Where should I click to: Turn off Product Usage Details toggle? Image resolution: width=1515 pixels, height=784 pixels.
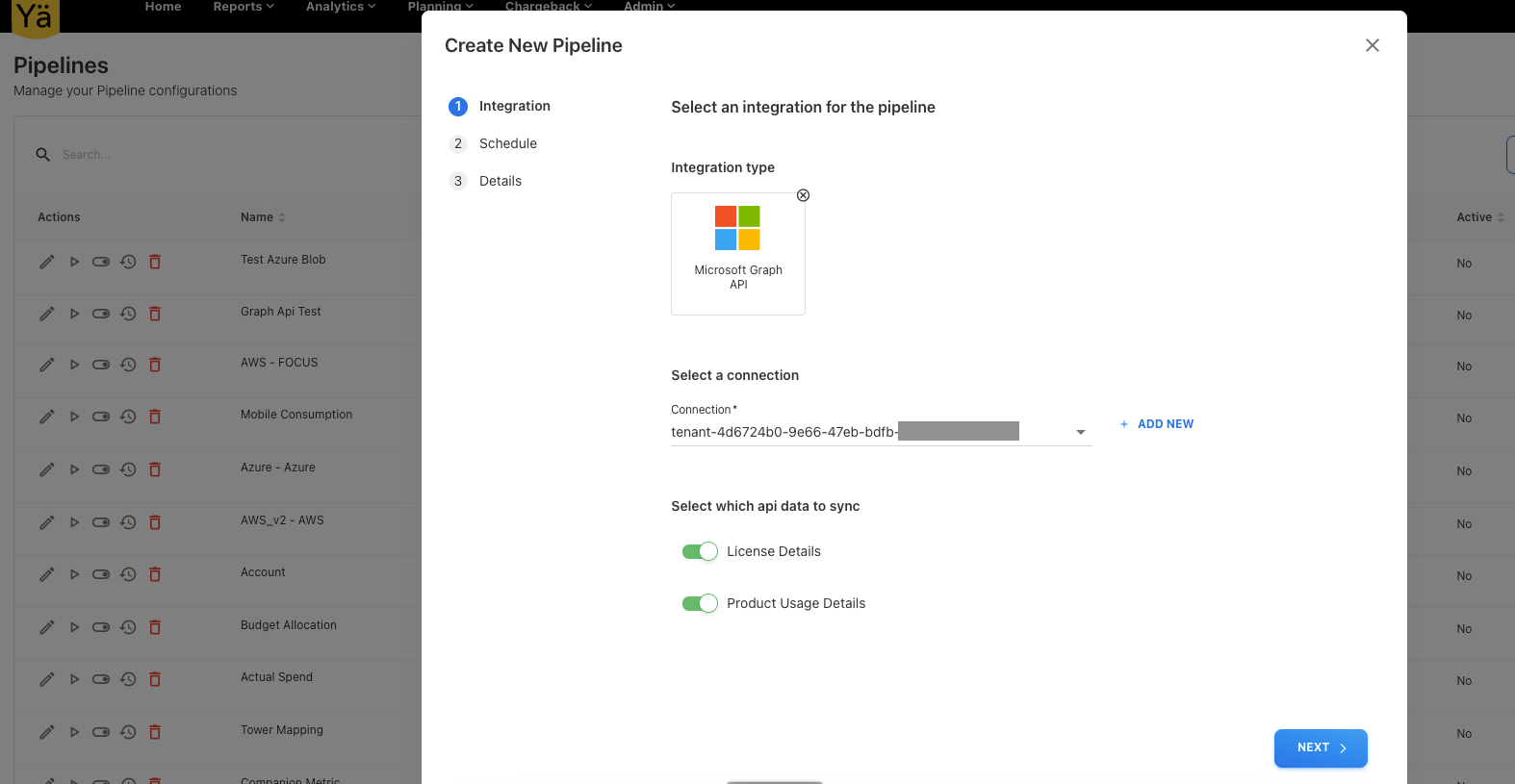pyautogui.click(x=700, y=603)
